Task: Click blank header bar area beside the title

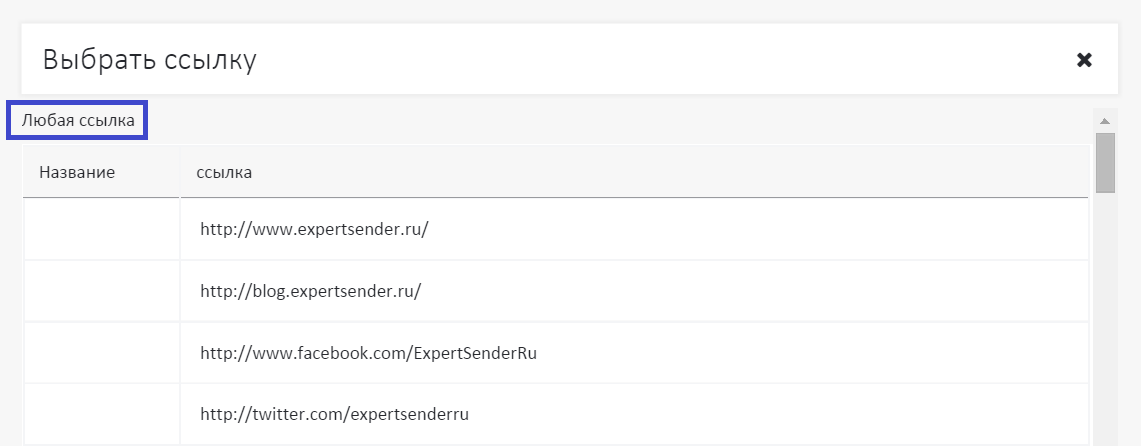Action: [x=650, y=60]
